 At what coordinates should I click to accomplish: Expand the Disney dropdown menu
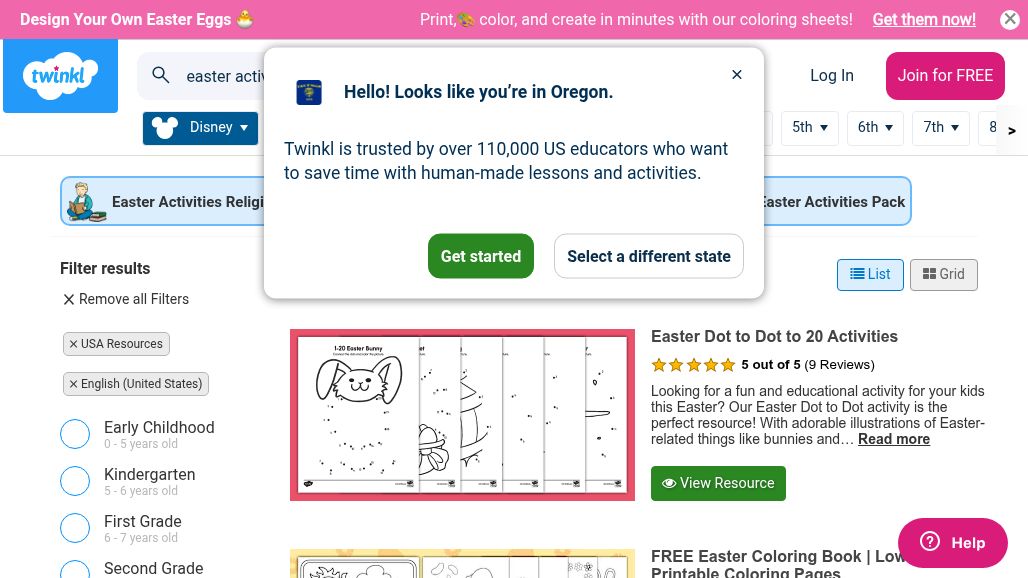coord(200,128)
